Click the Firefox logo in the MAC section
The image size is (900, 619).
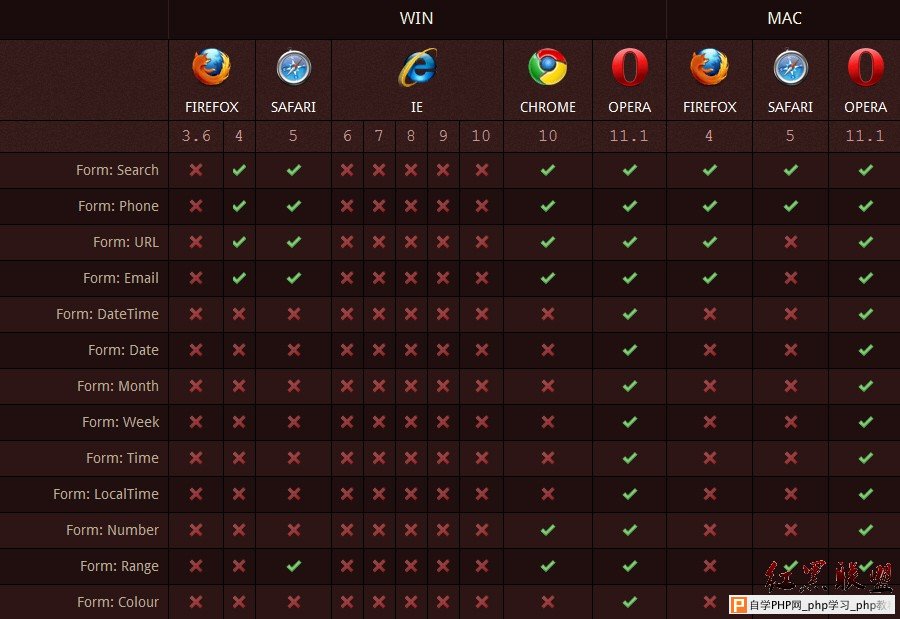pos(709,67)
